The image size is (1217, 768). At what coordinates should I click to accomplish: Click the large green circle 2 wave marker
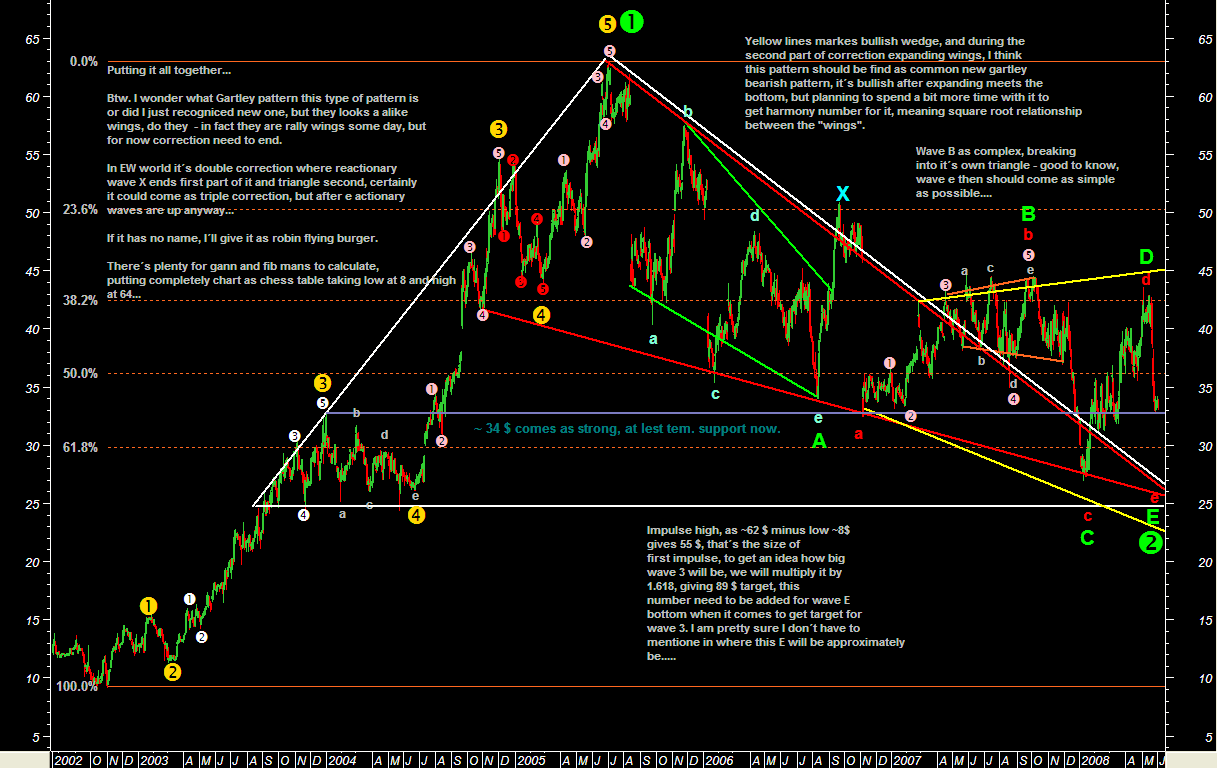click(x=1151, y=543)
